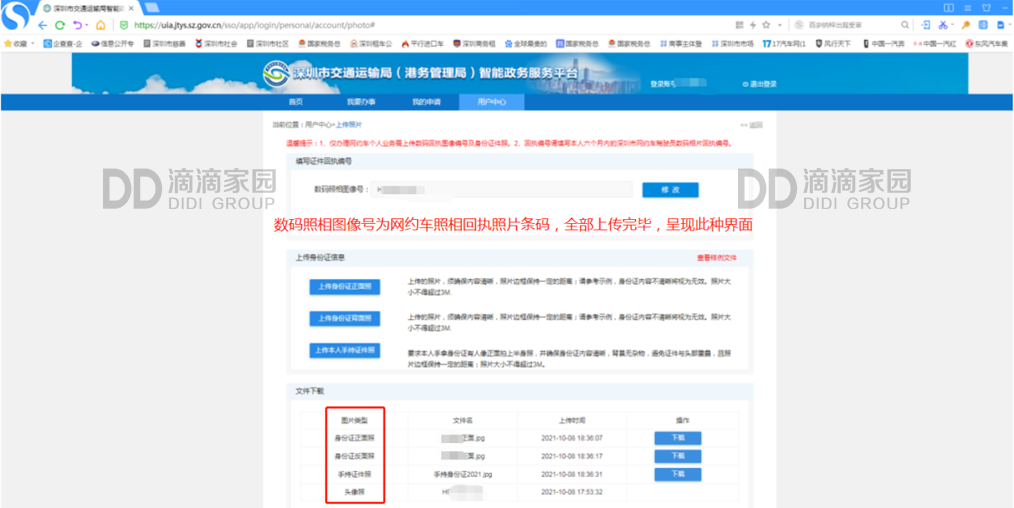Viewport: 1014px width, 508px height.
Task: Click the scissors screenshot tool
Action: pyautogui.click(x=944, y=25)
